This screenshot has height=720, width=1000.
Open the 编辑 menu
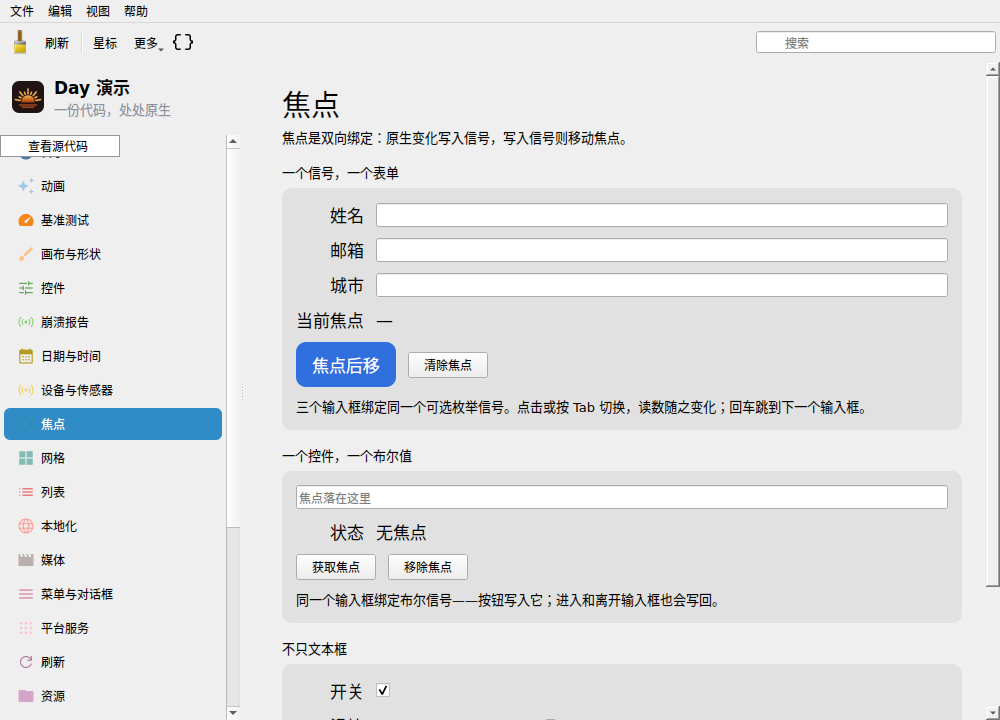pos(60,11)
